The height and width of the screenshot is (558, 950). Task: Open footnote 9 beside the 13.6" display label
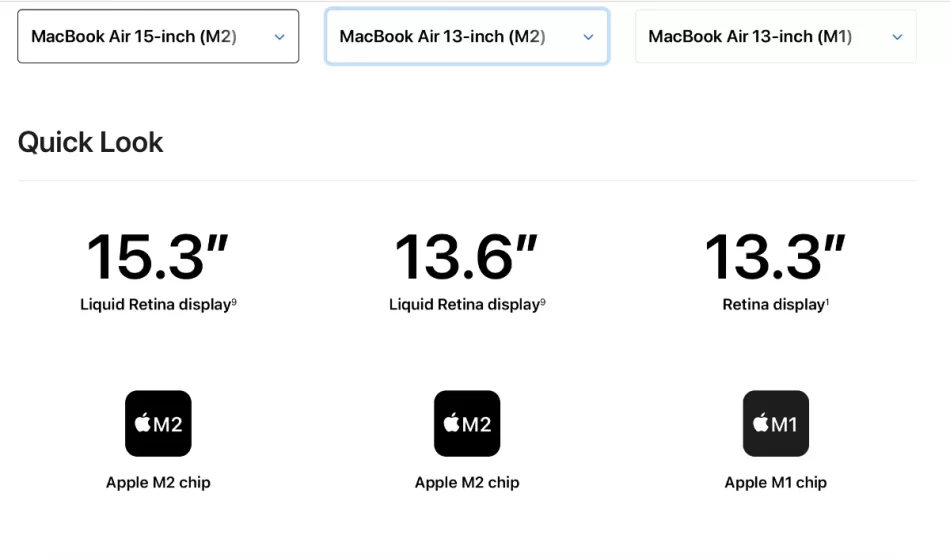(543, 302)
